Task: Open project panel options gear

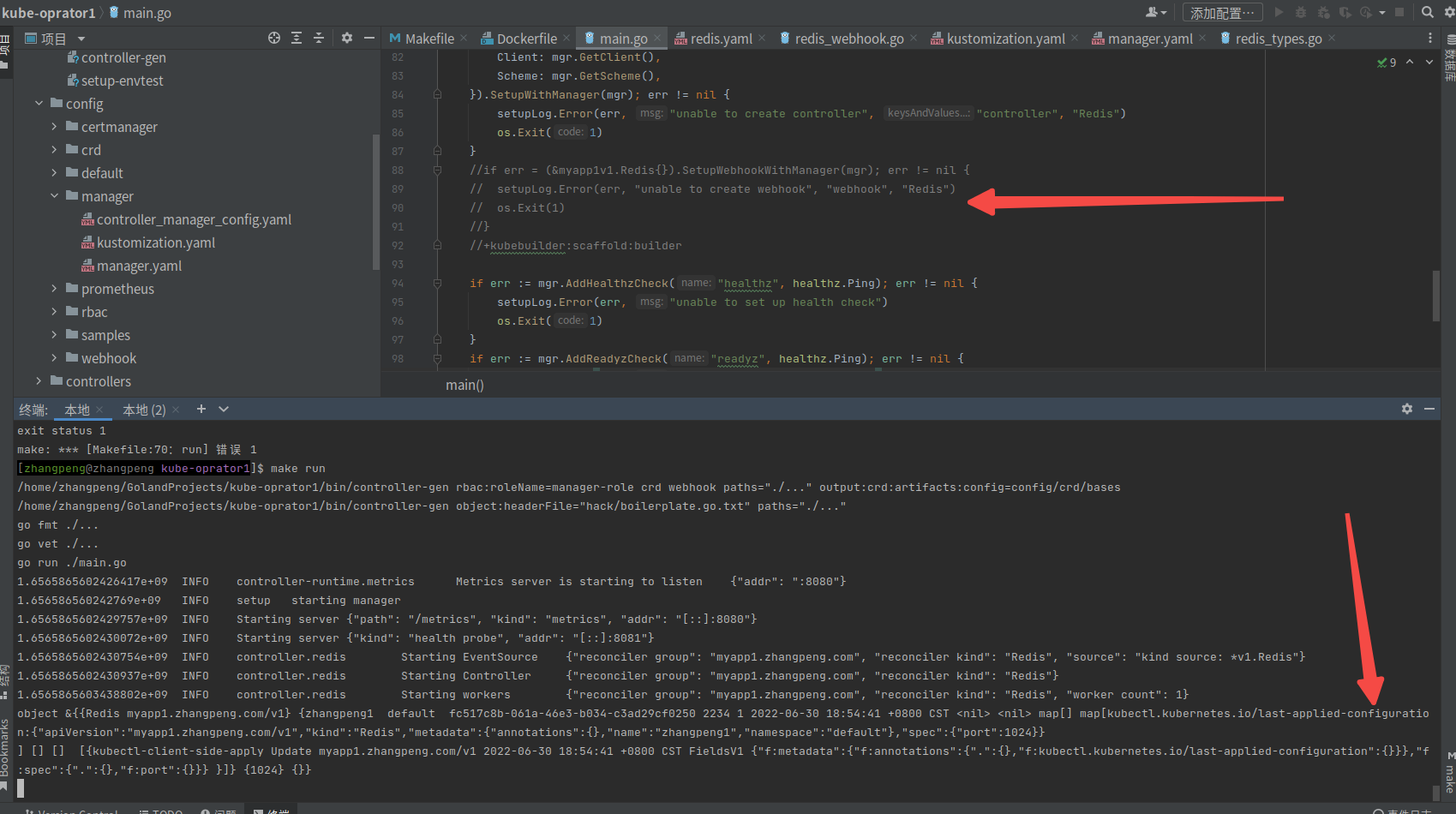Action: 347,38
